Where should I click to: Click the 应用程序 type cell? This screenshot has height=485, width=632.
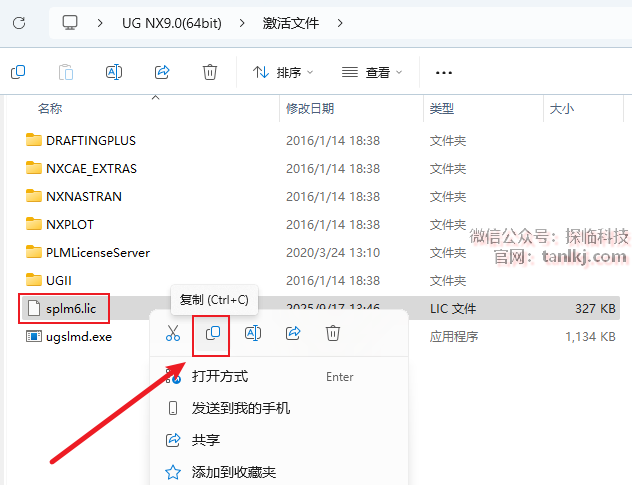pos(454,337)
